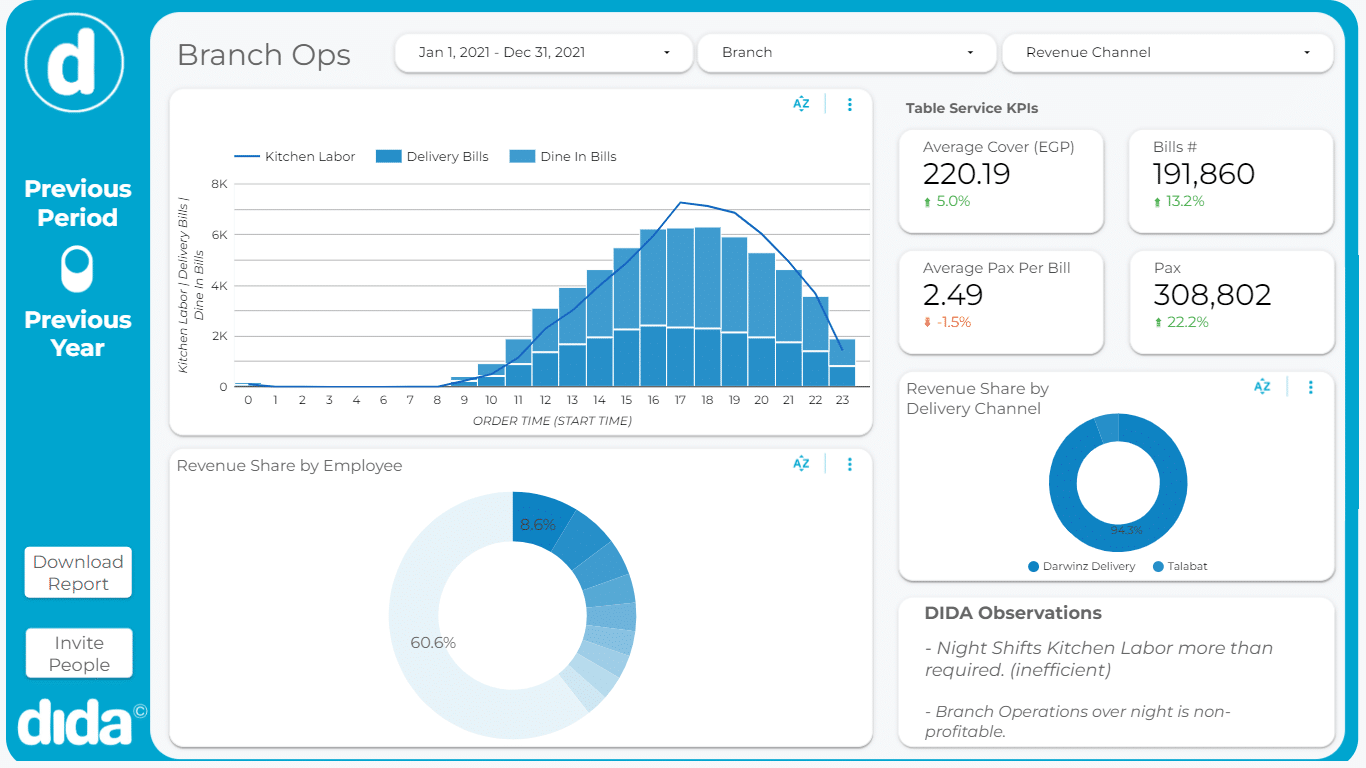Toggle Previous Period / Previous Year switch
Screen dimensions: 1366x768
pyautogui.click(x=77, y=268)
